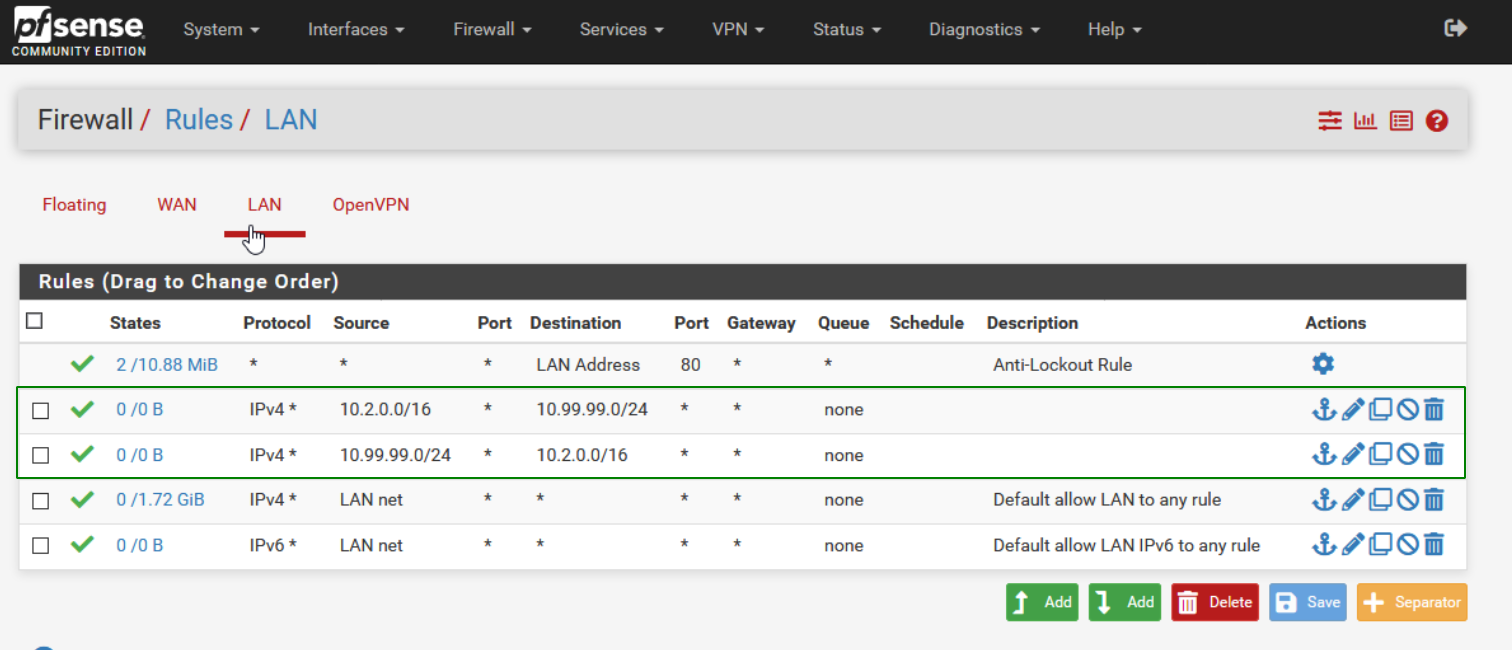1512x650 pixels.
Task: Delete the rule with source 10.99.99.0/24
Action: tap(1434, 454)
